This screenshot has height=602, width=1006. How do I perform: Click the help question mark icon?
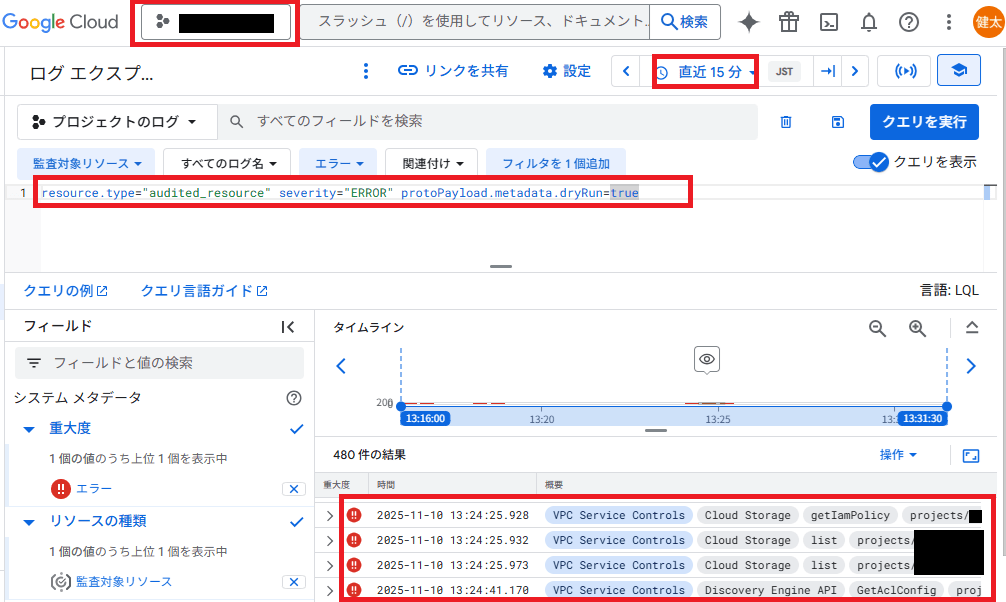point(908,22)
